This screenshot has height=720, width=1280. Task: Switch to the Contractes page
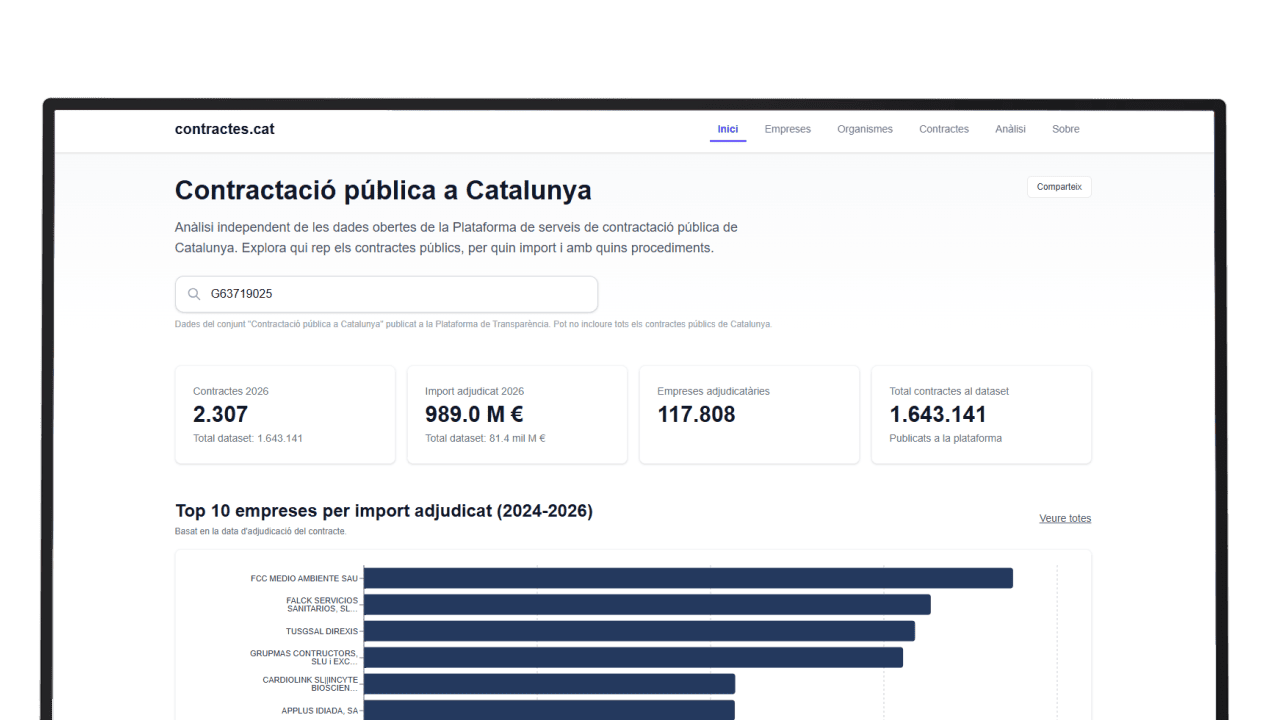point(944,129)
